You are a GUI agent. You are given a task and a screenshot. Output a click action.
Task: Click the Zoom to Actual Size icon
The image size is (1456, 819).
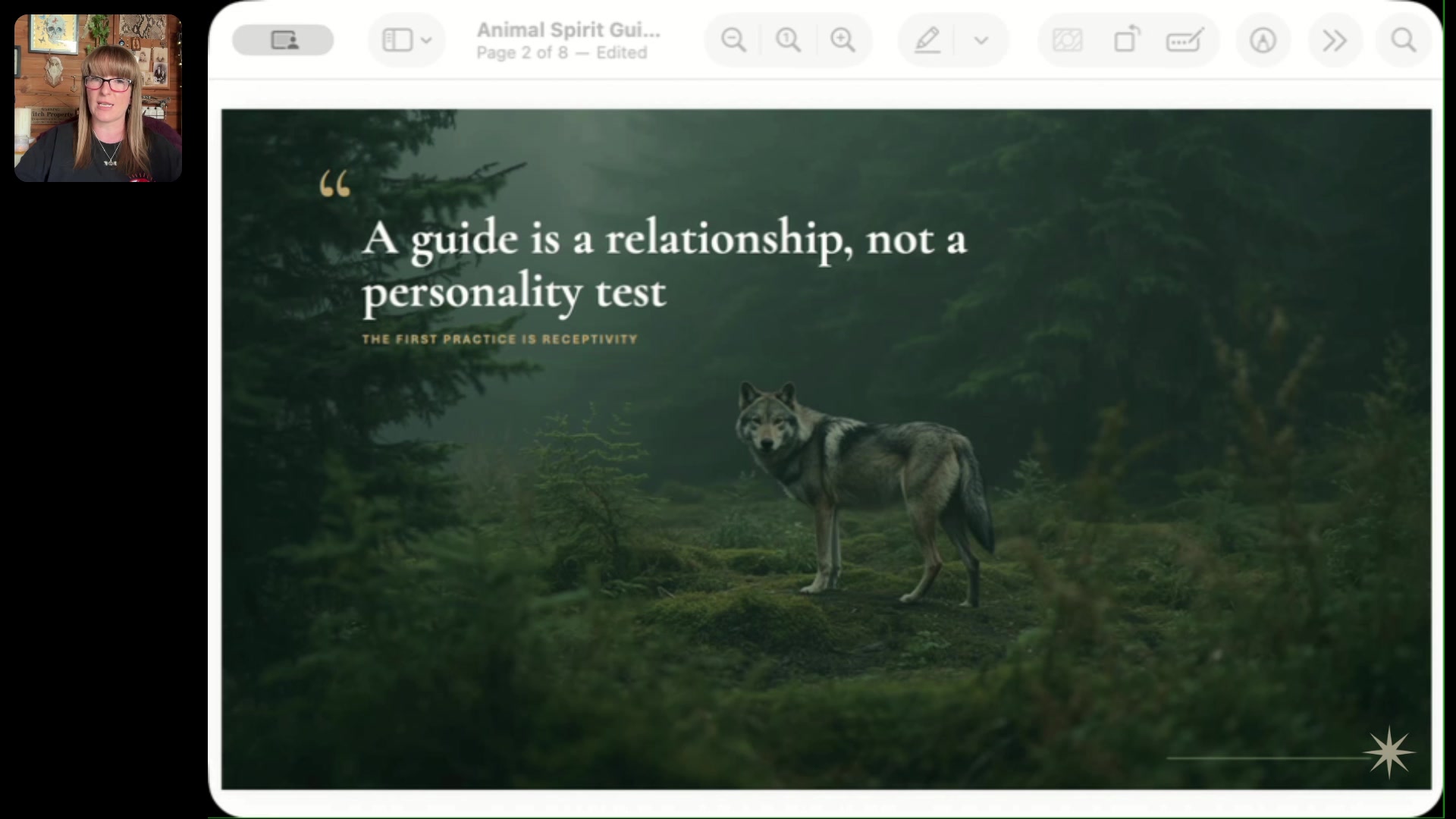coord(788,40)
